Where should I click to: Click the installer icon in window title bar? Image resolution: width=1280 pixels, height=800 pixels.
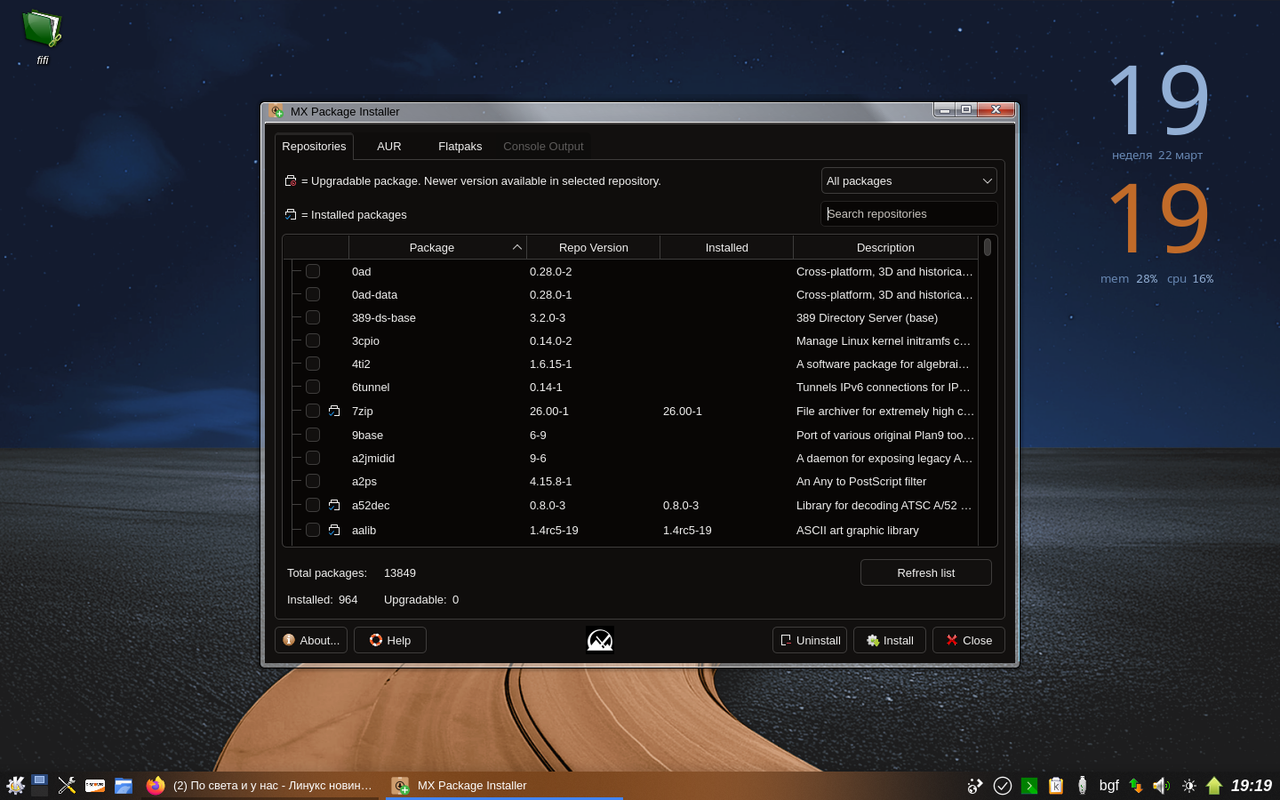(x=277, y=111)
